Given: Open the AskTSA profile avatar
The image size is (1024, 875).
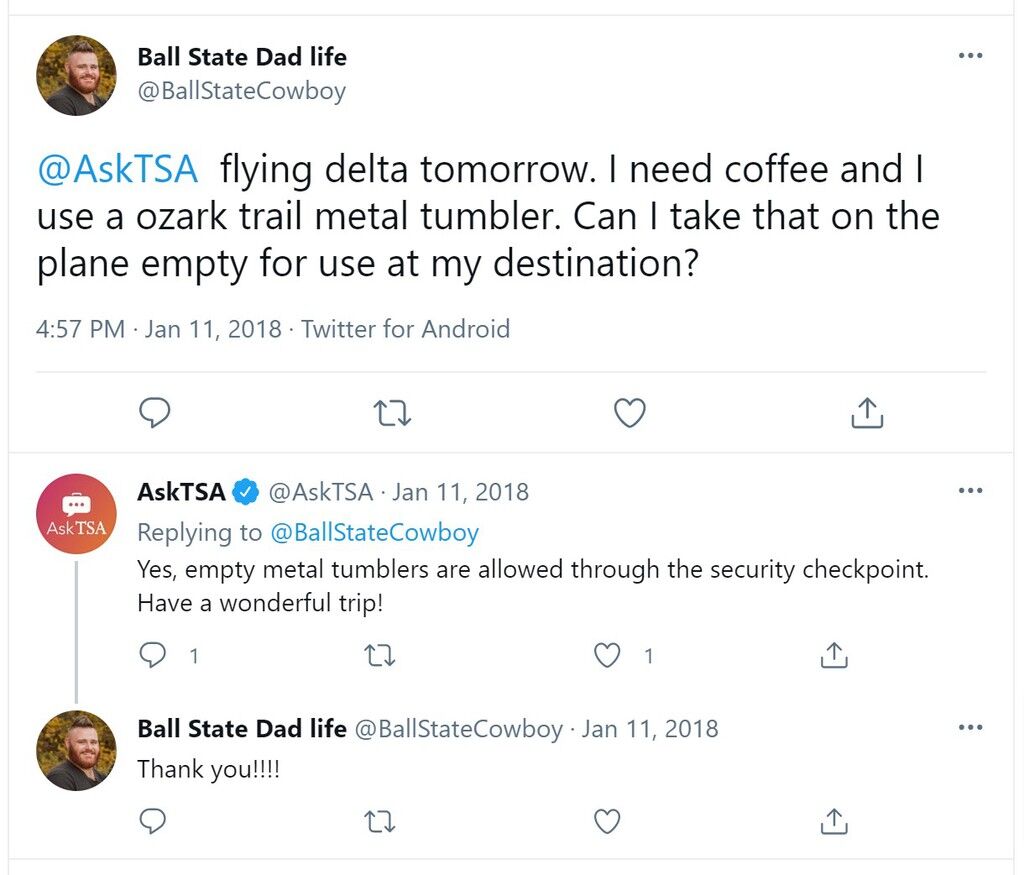Looking at the screenshot, I should click(x=76, y=514).
